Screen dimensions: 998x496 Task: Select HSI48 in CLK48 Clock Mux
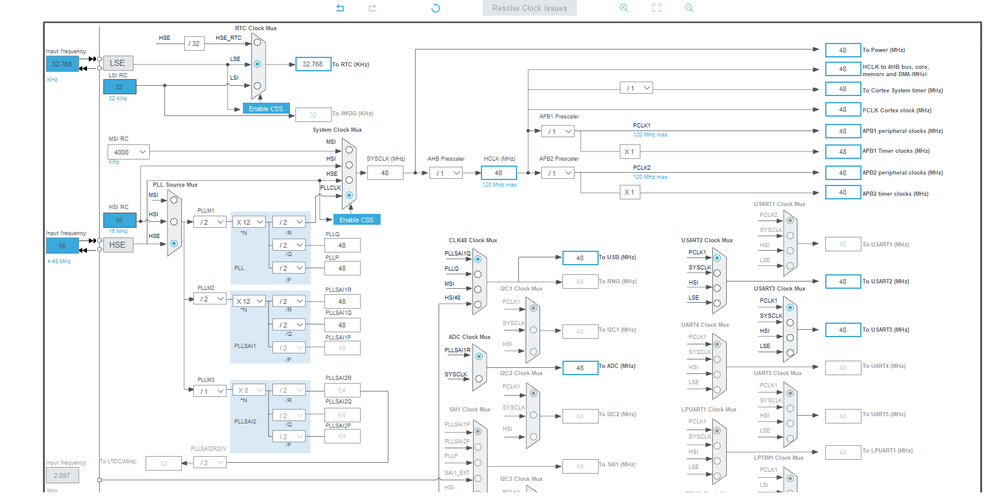pos(478,304)
